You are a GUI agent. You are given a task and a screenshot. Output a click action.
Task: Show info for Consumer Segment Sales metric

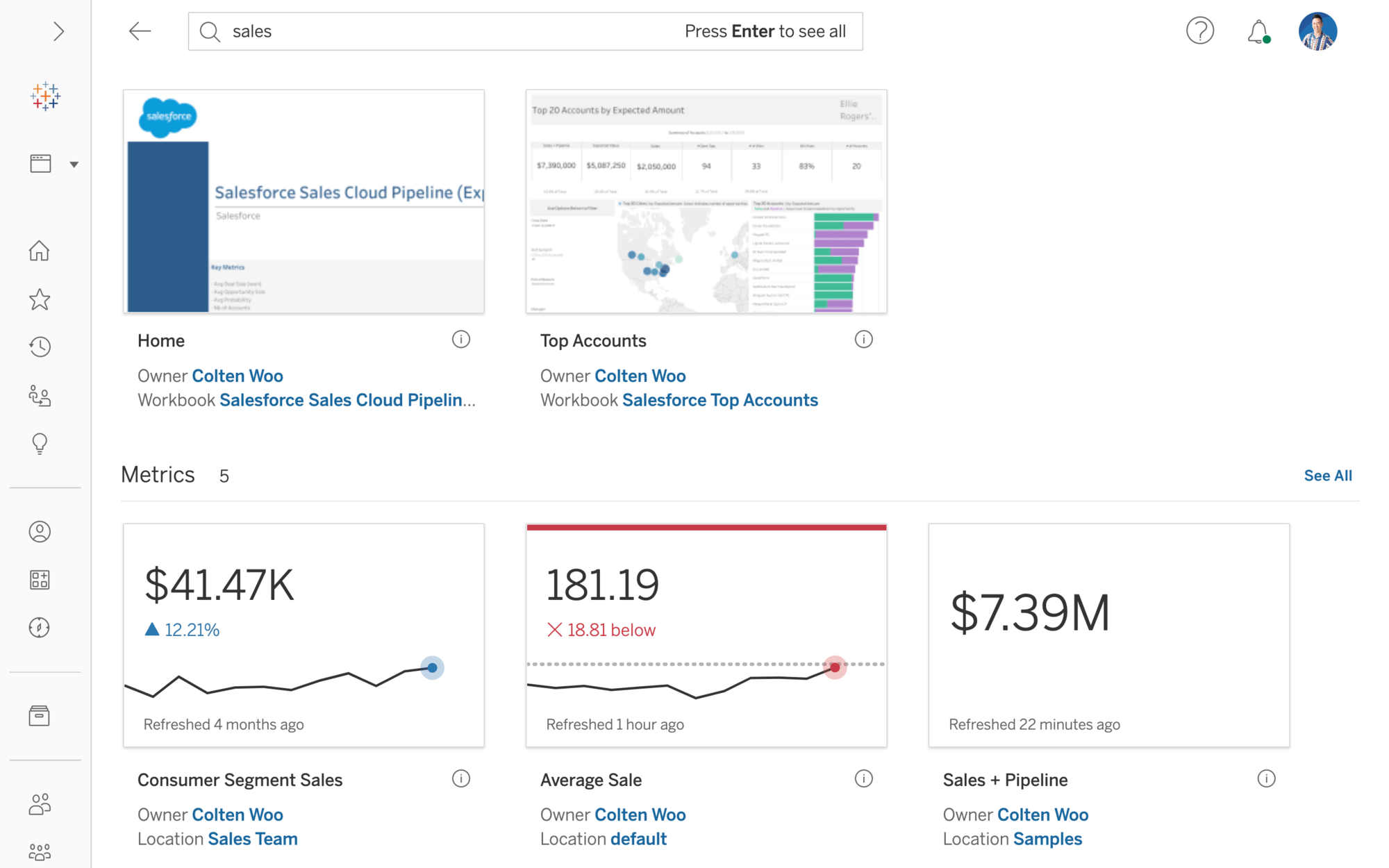(461, 778)
